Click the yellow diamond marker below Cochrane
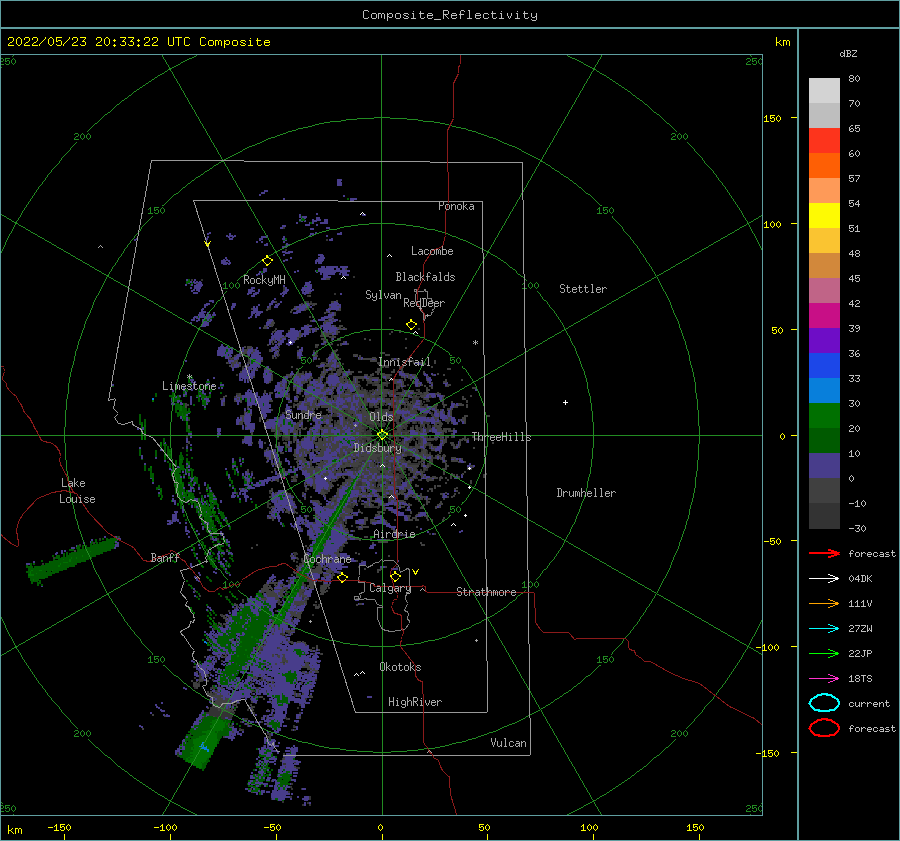This screenshot has width=900, height=841. coord(343,577)
